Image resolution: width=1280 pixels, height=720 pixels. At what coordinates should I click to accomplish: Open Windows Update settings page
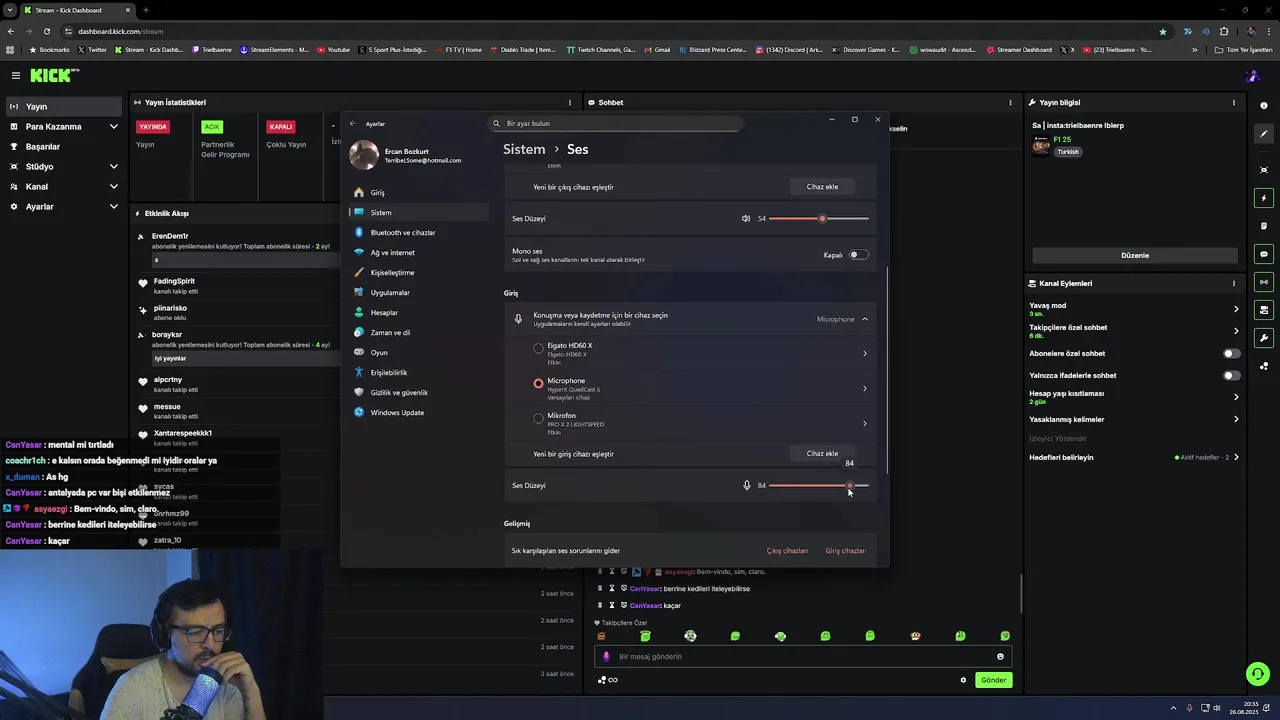pos(420,412)
